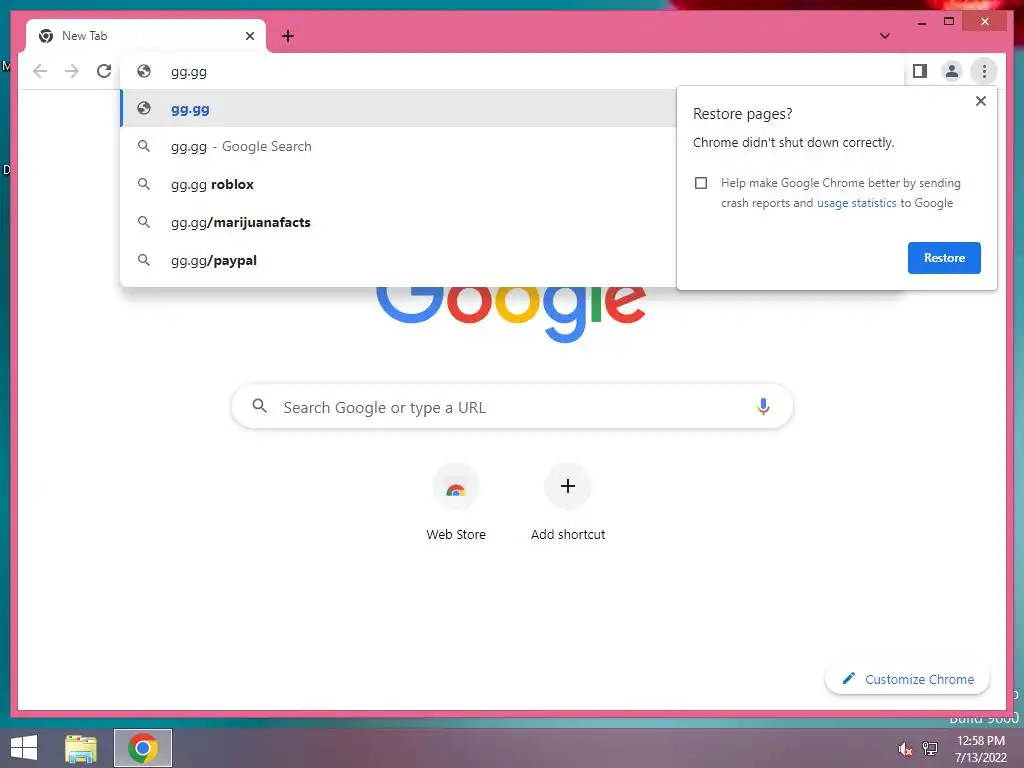Viewport: 1024px width, 768px height.
Task: Click the browser forward arrow
Action: [72, 71]
